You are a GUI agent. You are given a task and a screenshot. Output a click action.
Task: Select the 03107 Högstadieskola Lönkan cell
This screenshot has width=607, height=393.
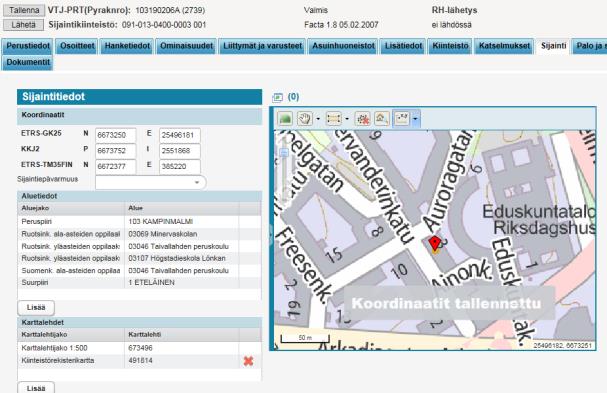point(182,258)
